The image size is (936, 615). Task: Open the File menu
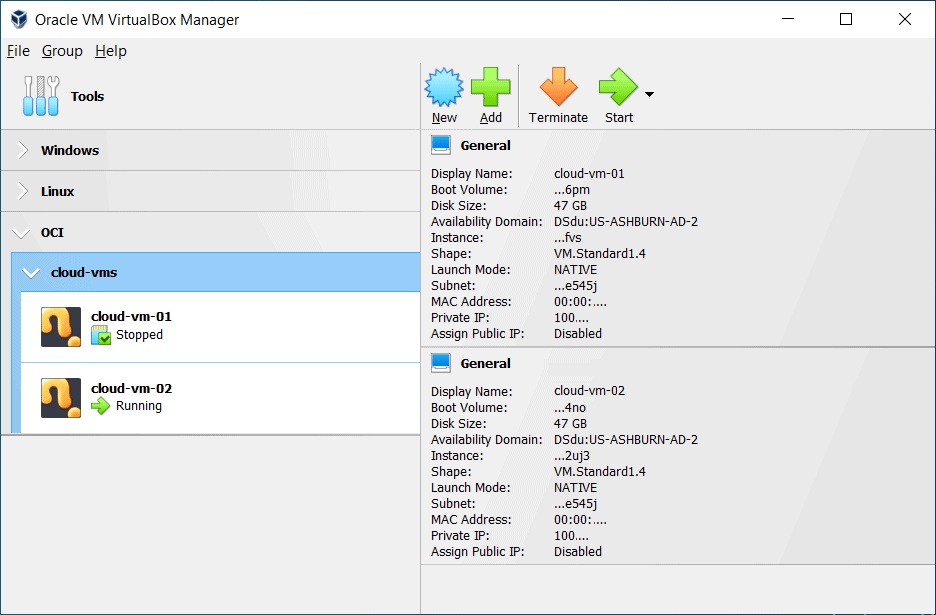coord(18,51)
